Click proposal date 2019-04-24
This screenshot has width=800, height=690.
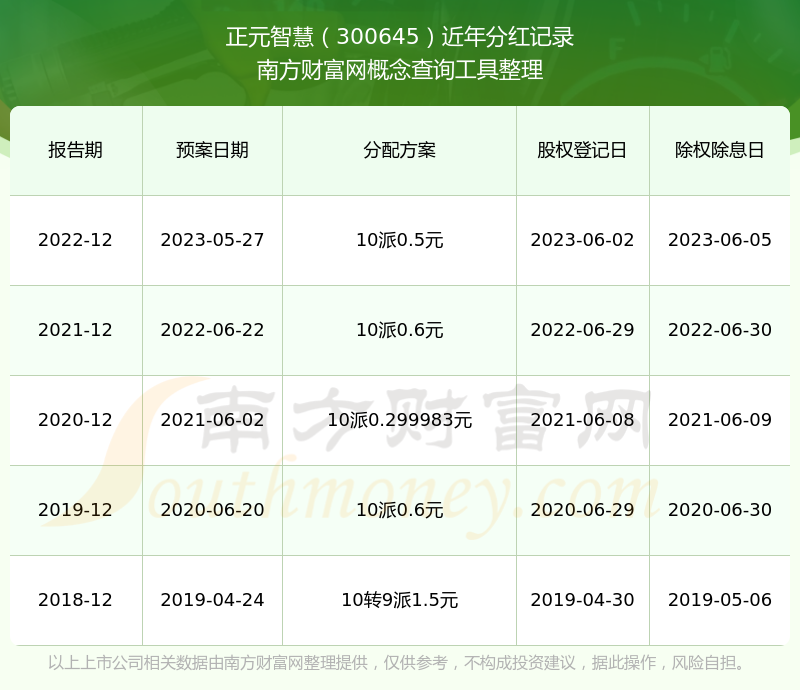(212, 600)
